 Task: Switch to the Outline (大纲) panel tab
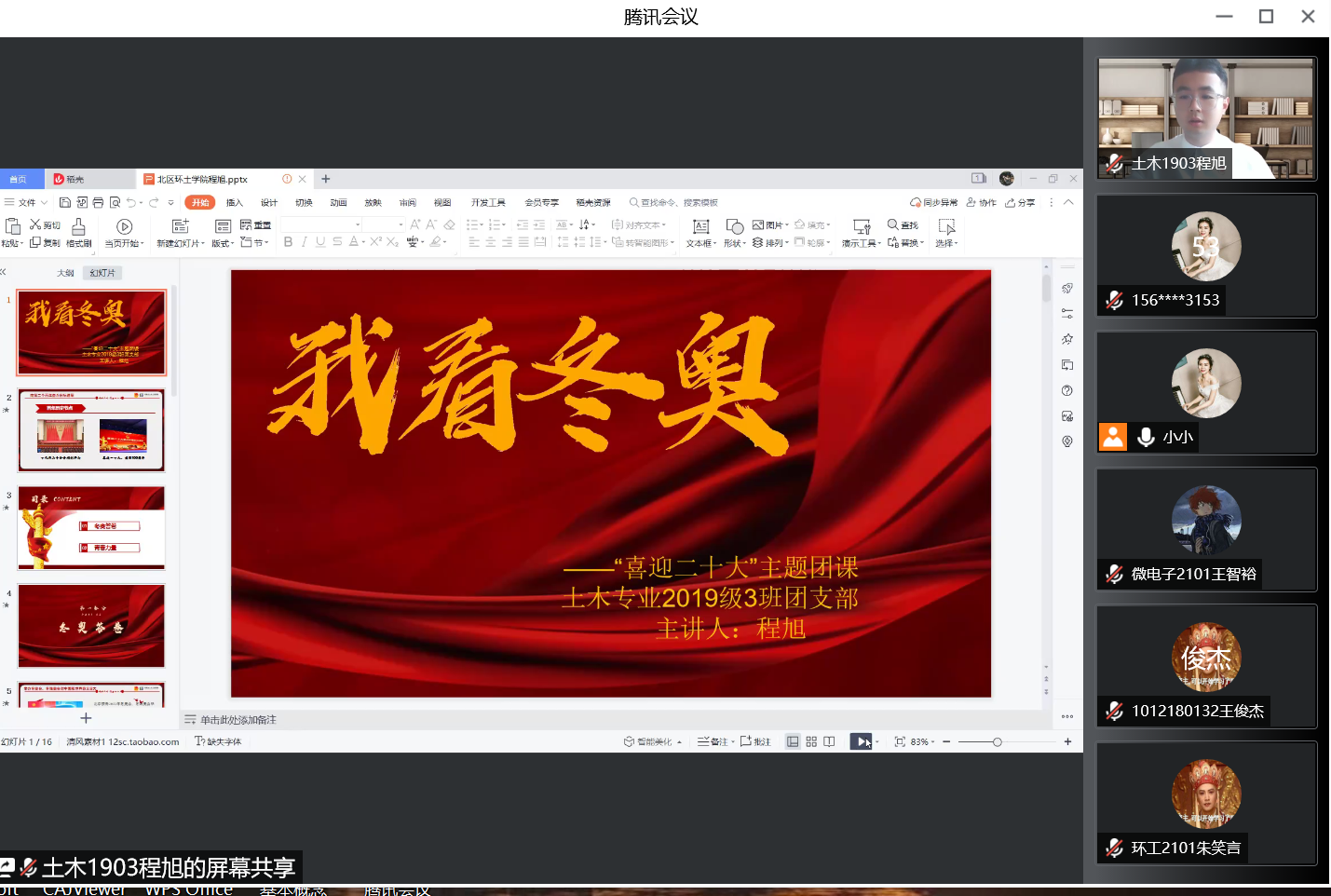[x=65, y=273]
